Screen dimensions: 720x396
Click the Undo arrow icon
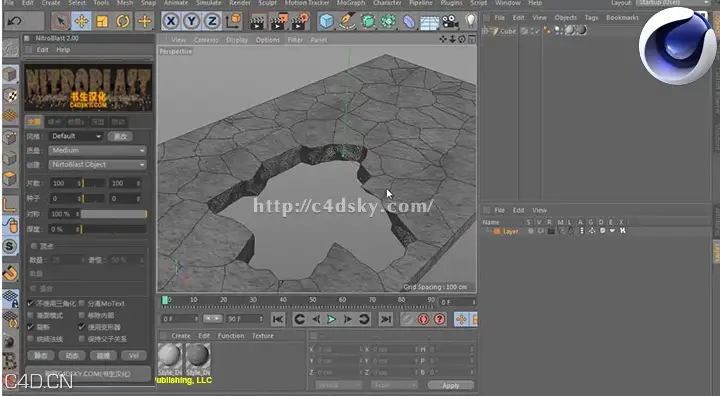(15, 22)
